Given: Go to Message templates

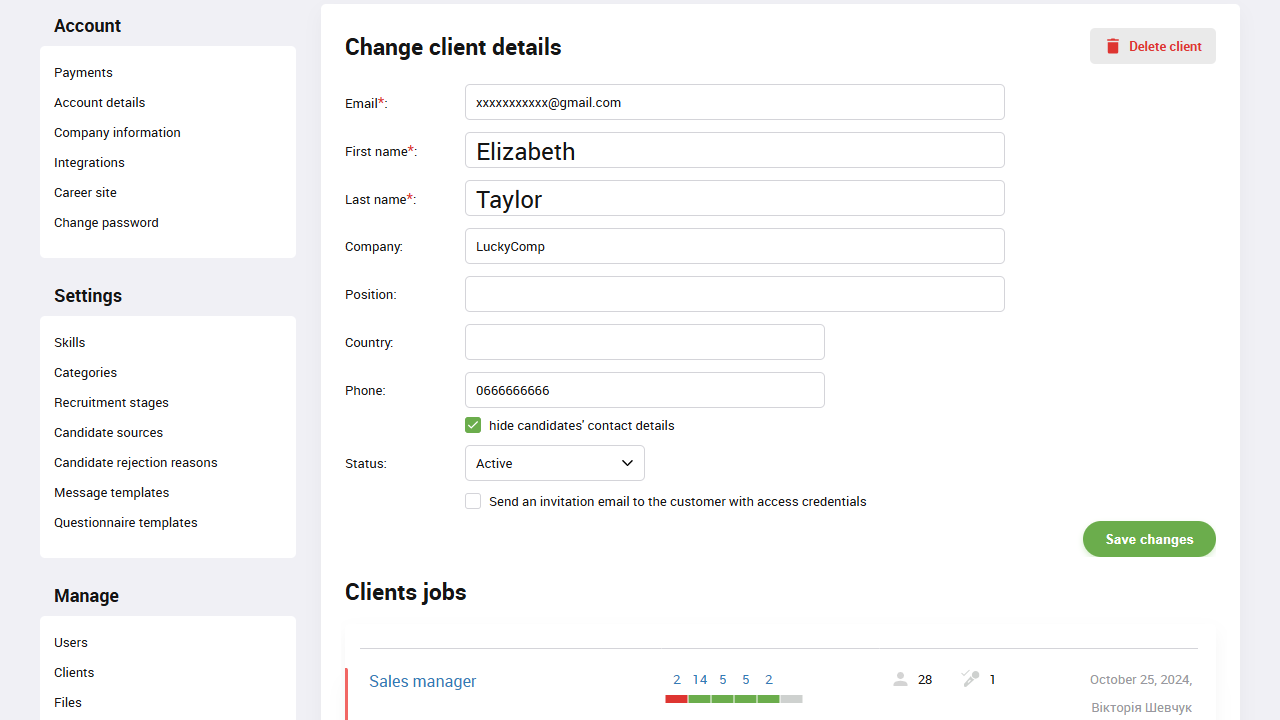Looking at the screenshot, I should (111, 492).
